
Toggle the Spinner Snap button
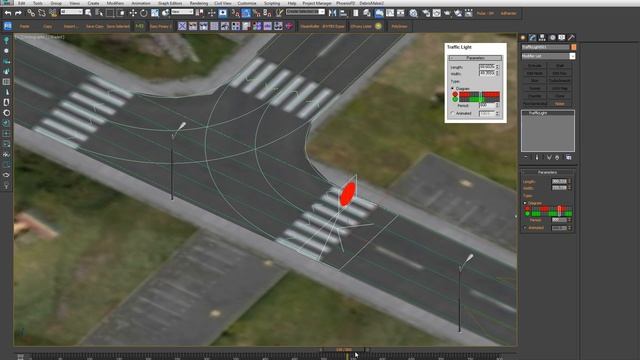tap(267, 13)
